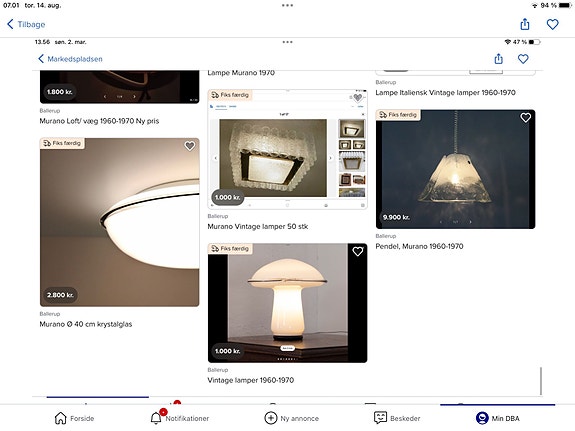Tap the mushroom table lamp photo
The width and height of the screenshot is (575, 431).
[288, 303]
